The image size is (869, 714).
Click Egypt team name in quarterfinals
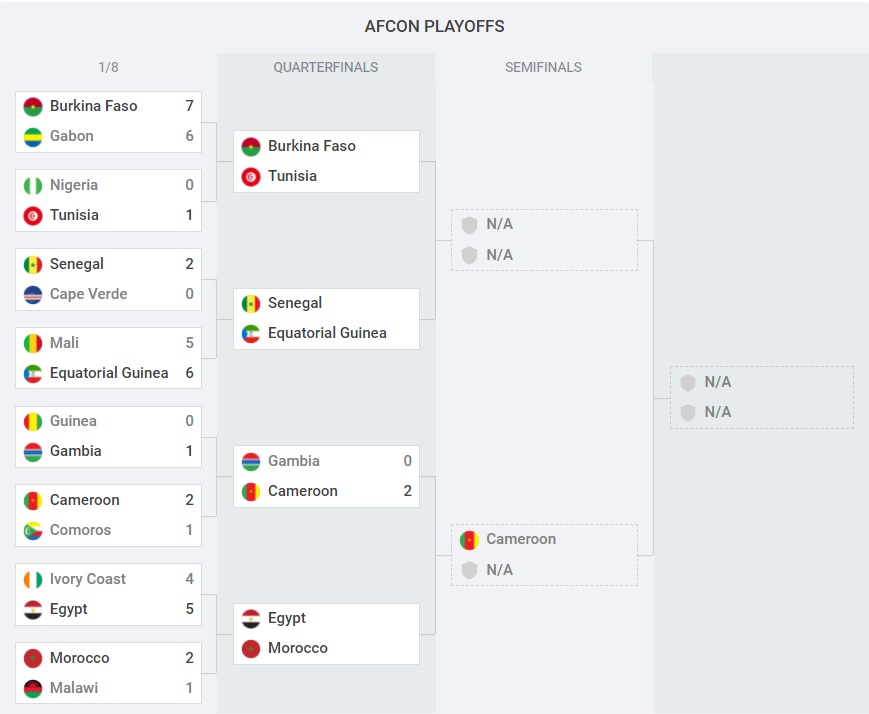coord(287,618)
